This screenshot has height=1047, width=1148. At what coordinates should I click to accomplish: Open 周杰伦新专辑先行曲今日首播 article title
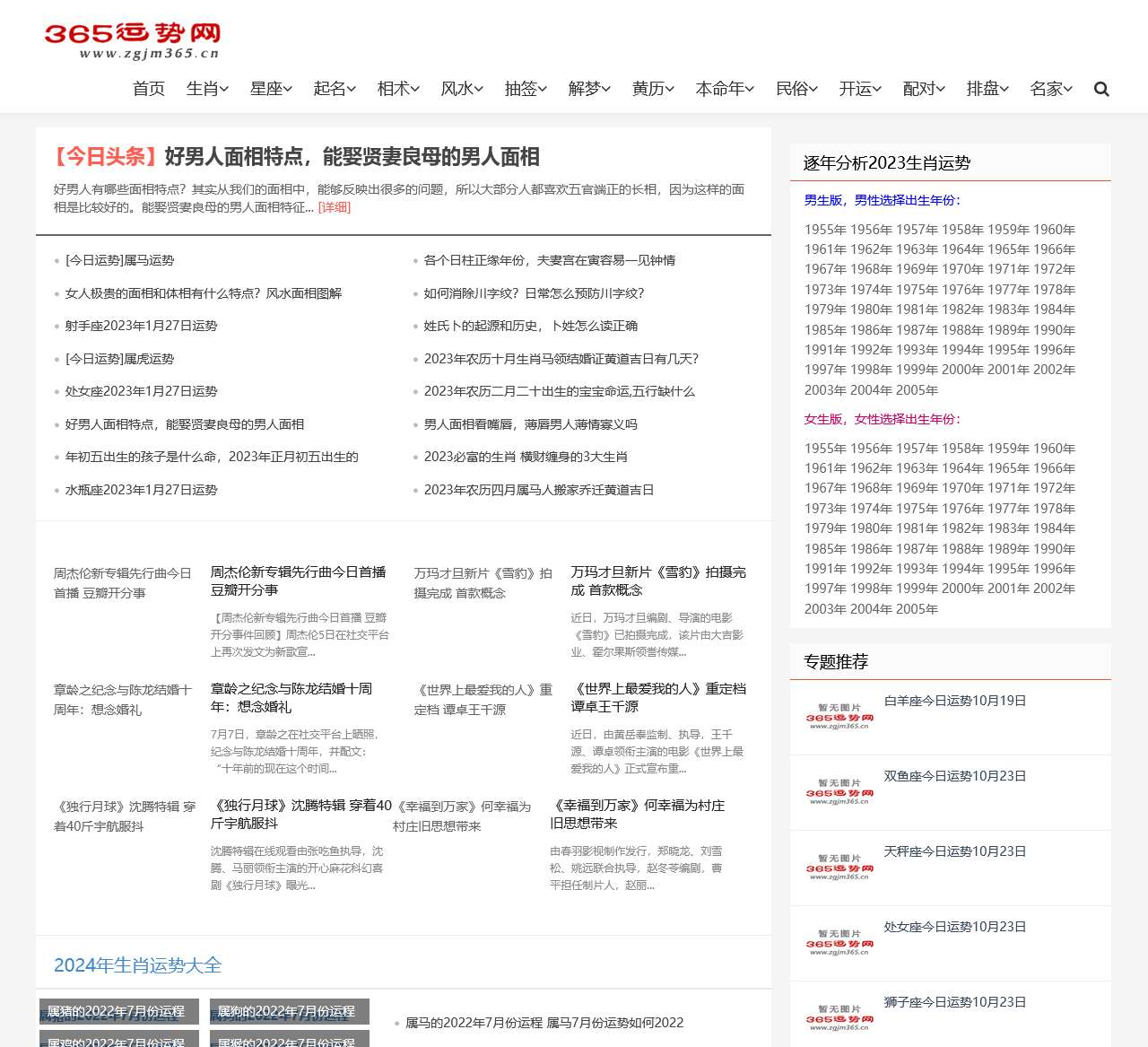pos(299,580)
